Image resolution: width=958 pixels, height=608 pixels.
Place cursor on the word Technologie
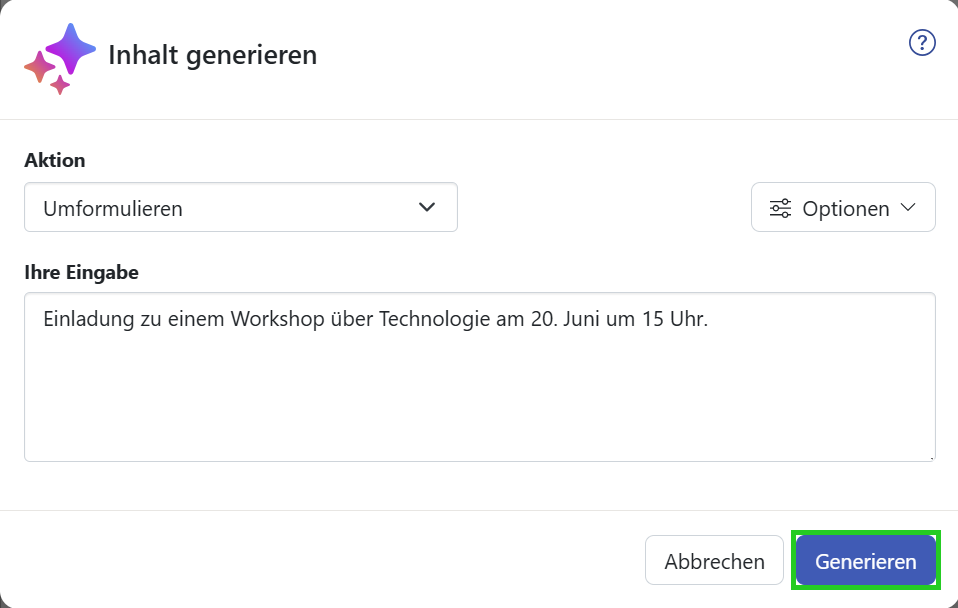[434, 319]
